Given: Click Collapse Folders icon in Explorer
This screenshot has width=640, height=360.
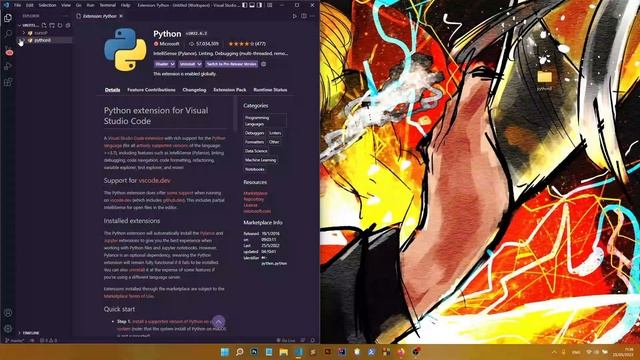Looking at the screenshot, I should (x=68, y=25).
